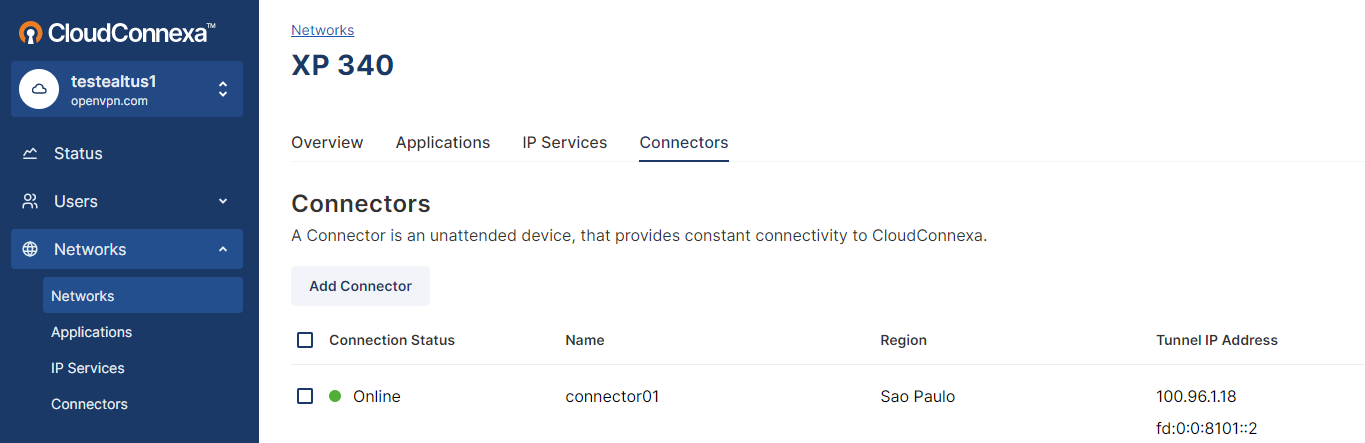Open the testealtus1 account switcher arrows
1365x443 pixels.
coord(223,89)
